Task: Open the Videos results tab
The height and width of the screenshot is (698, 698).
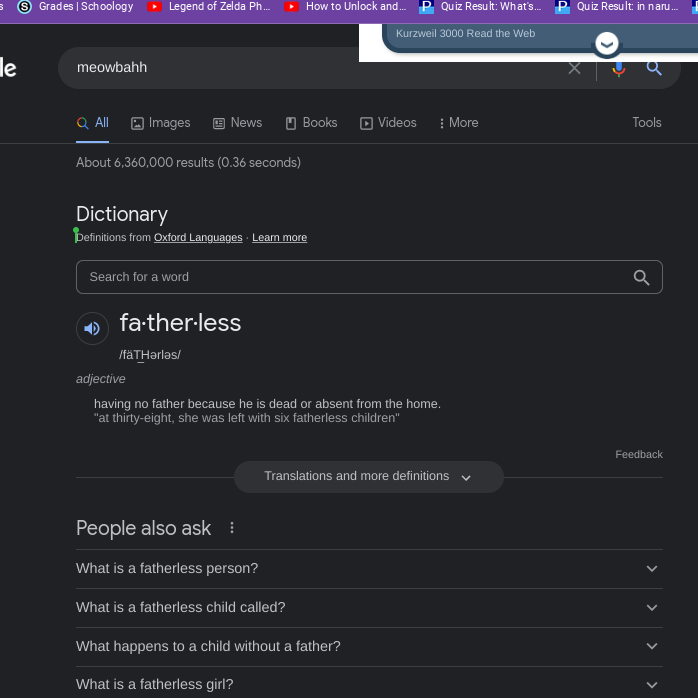Action: pos(388,123)
